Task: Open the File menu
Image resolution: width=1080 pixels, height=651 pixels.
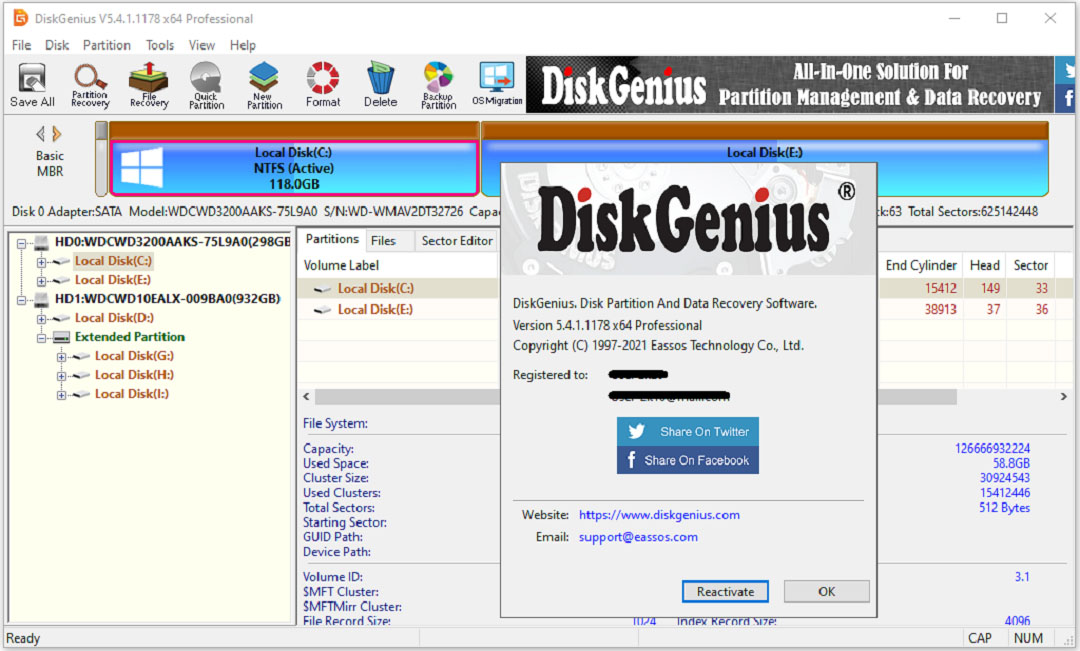Action: (x=21, y=45)
